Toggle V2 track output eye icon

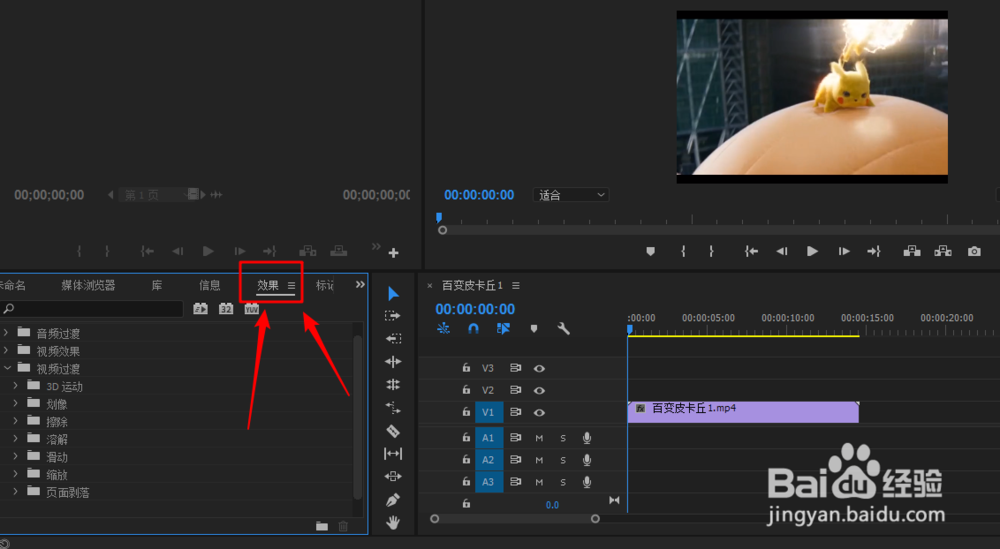click(539, 390)
